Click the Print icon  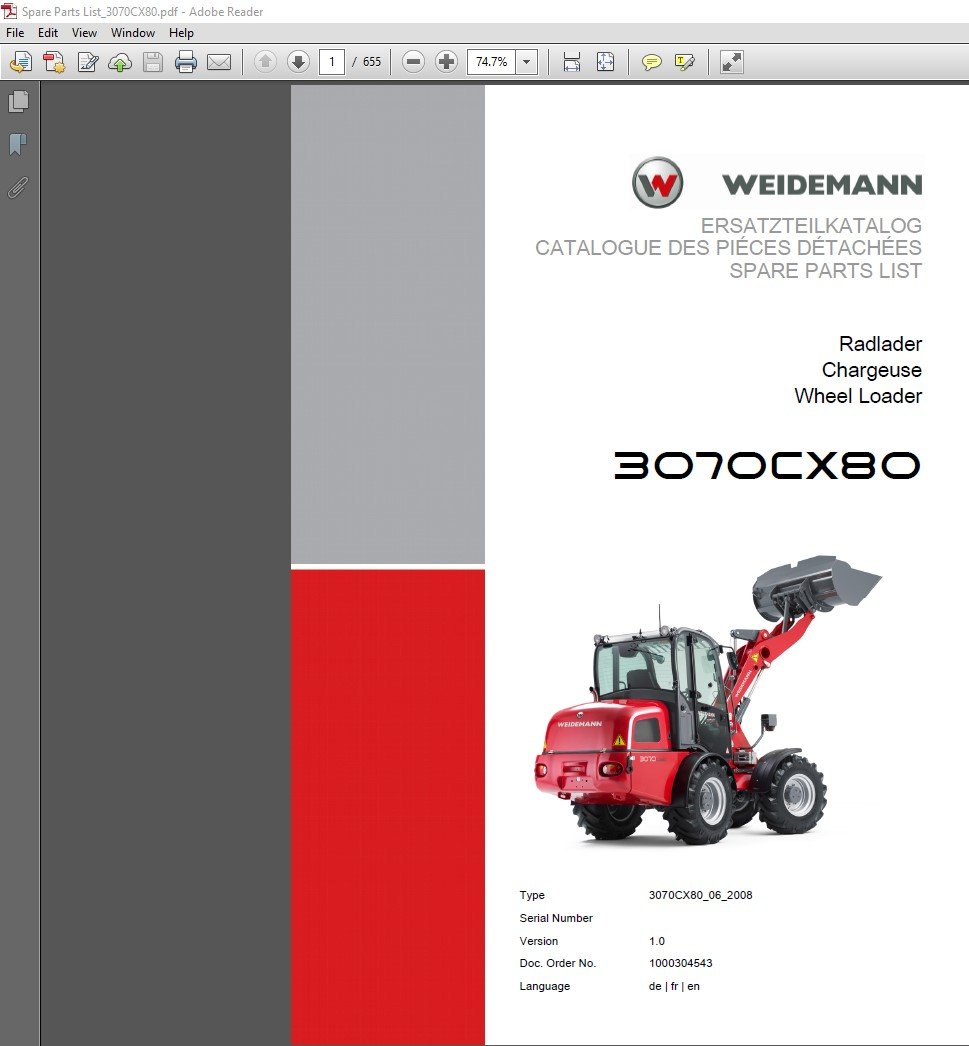[186, 62]
